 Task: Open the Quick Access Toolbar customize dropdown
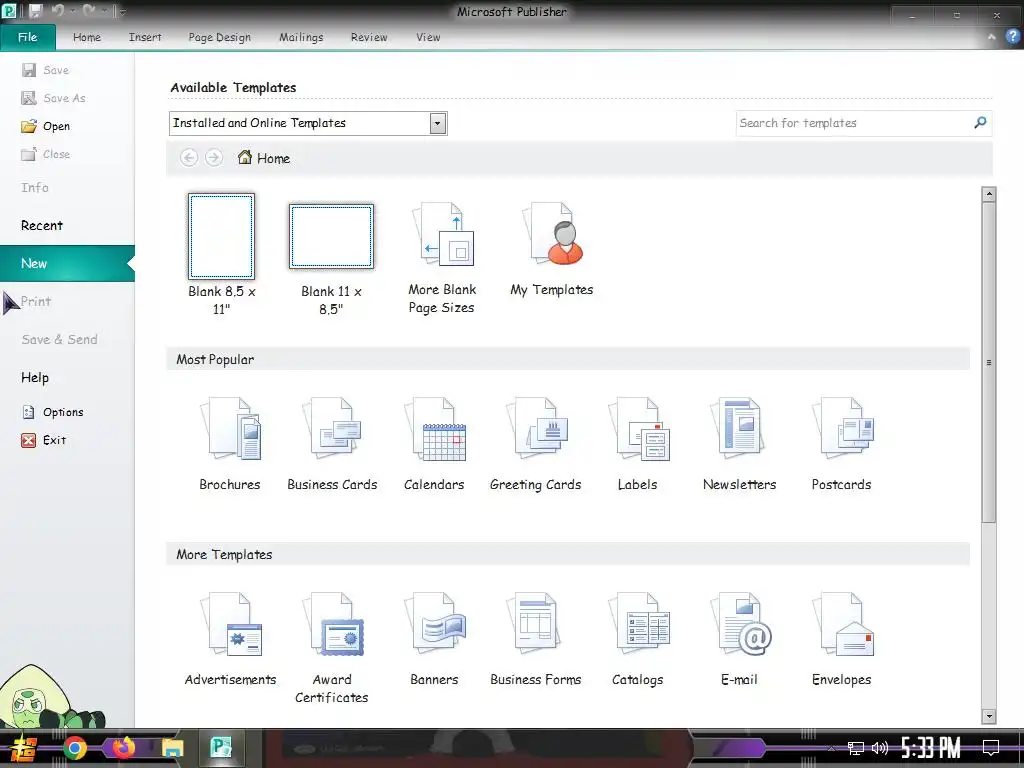[x=122, y=12]
